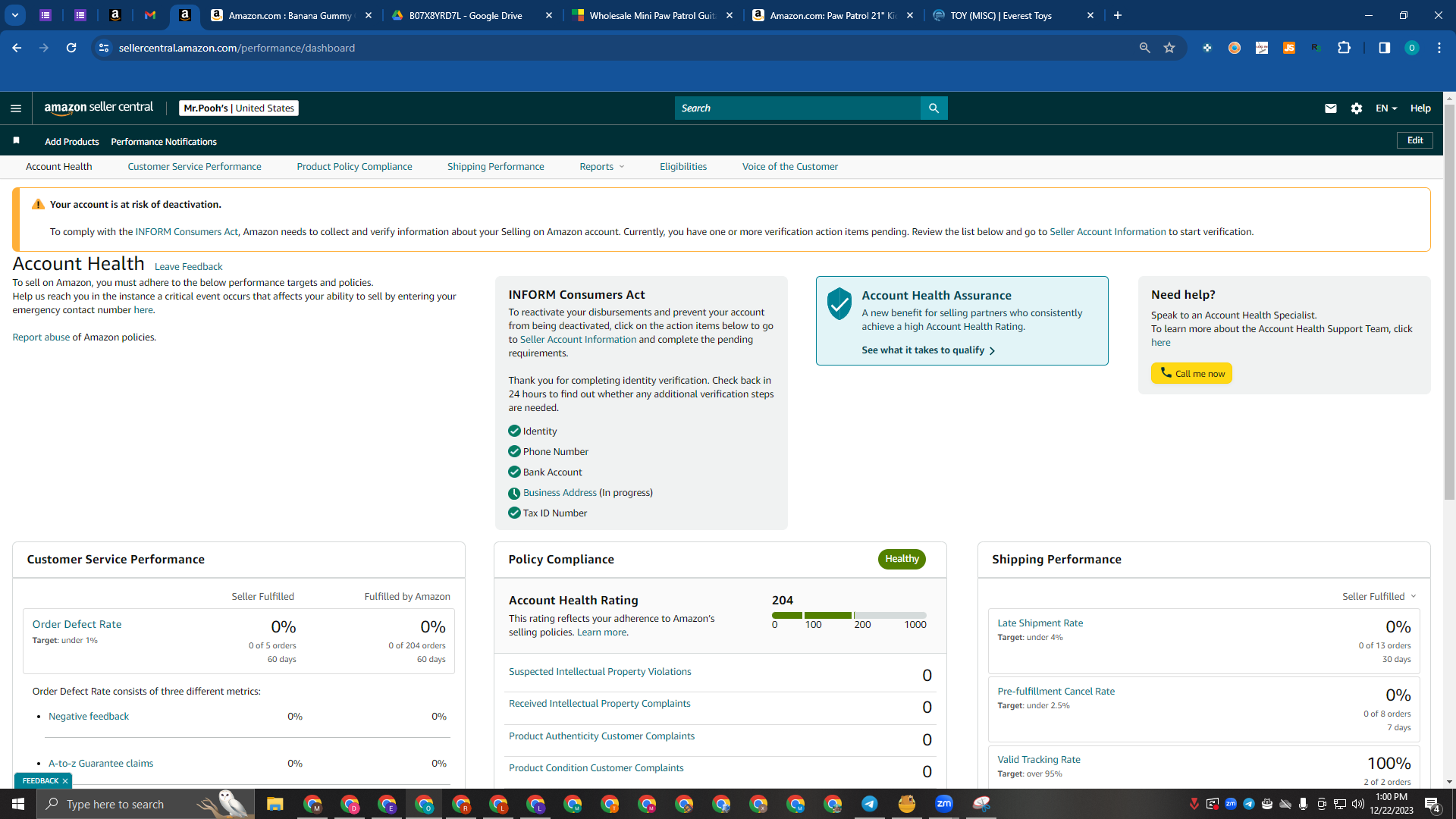Click the Healthy status badge
Screen dimensions: 1456x819
pos(902,559)
